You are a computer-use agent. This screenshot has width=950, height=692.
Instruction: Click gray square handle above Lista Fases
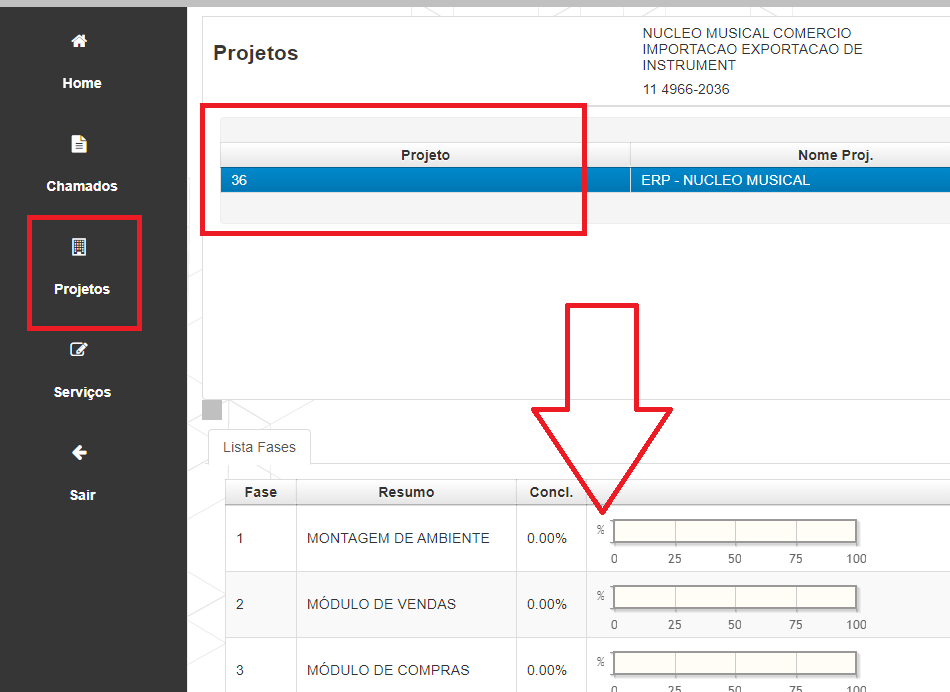pos(212,410)
